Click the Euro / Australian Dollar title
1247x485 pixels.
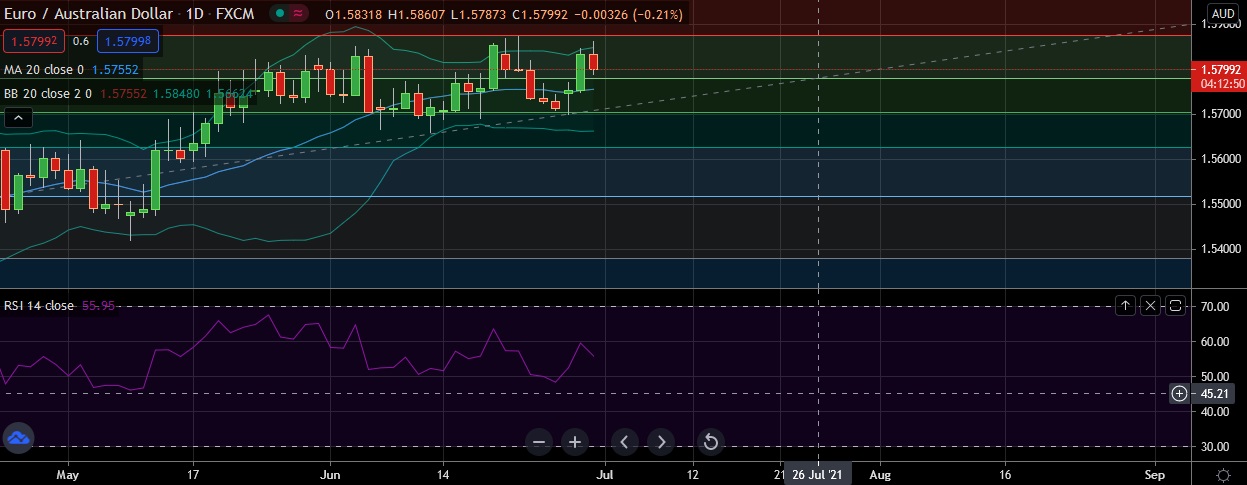click(x=86, y=15)
